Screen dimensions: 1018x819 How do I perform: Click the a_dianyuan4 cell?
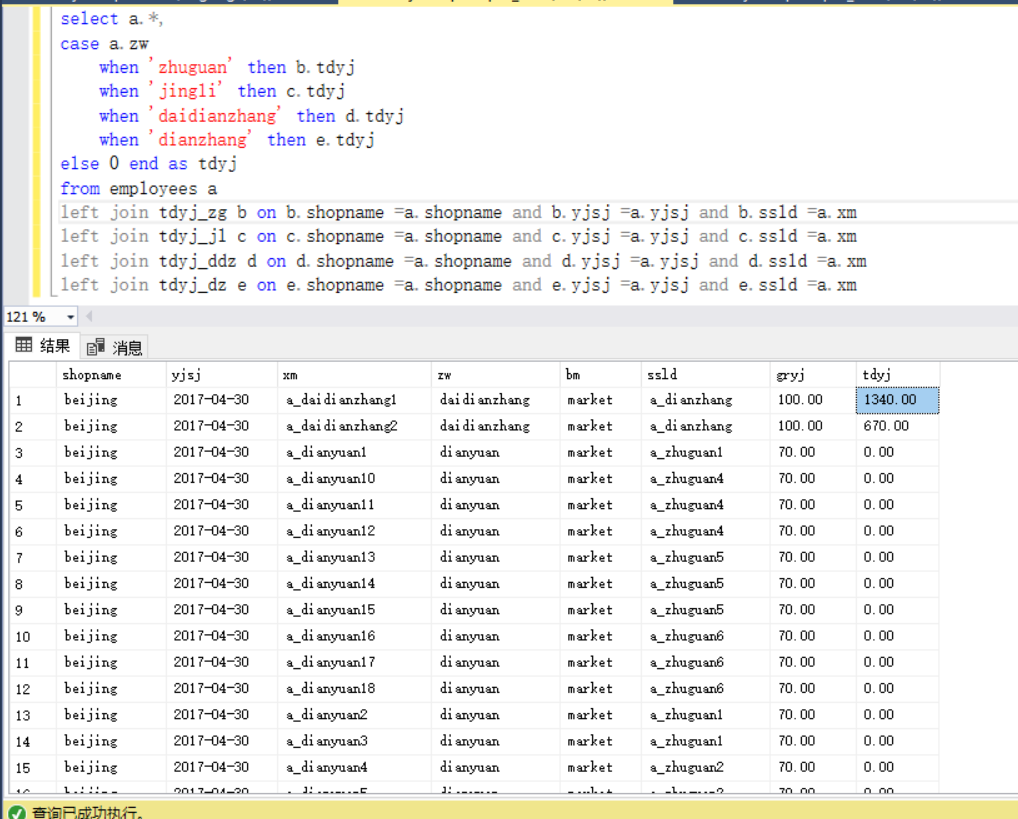coord(354,768)
